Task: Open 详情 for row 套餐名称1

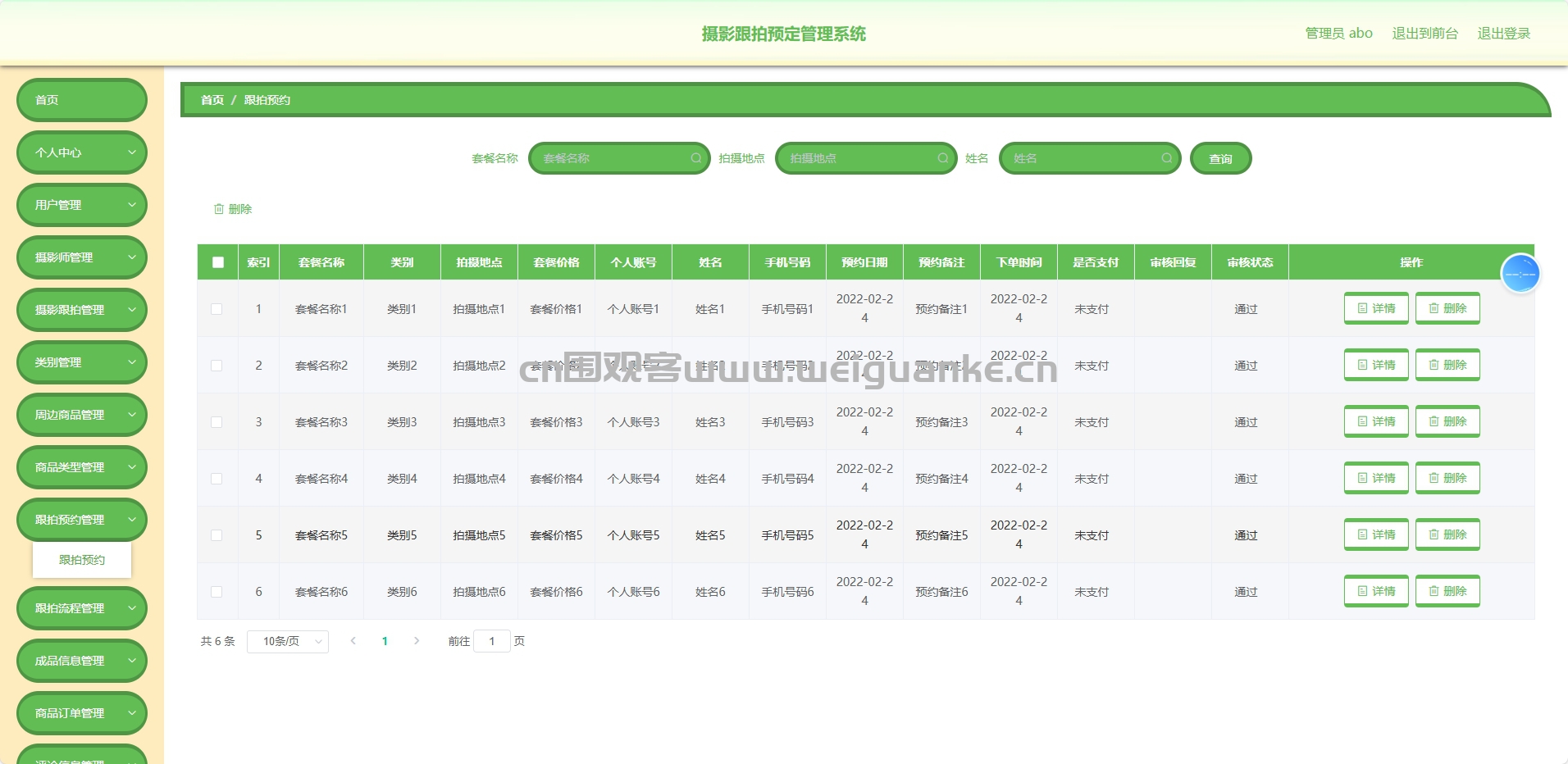Action: 1376,308
